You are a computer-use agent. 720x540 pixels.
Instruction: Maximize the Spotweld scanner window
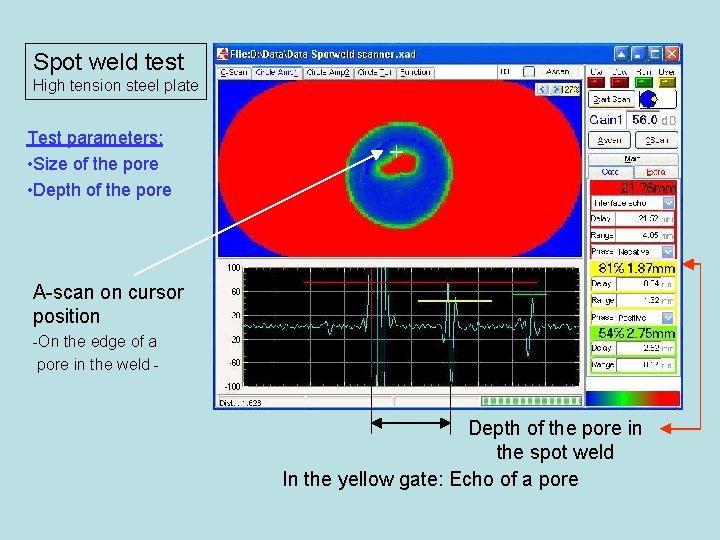coord(655,54)
